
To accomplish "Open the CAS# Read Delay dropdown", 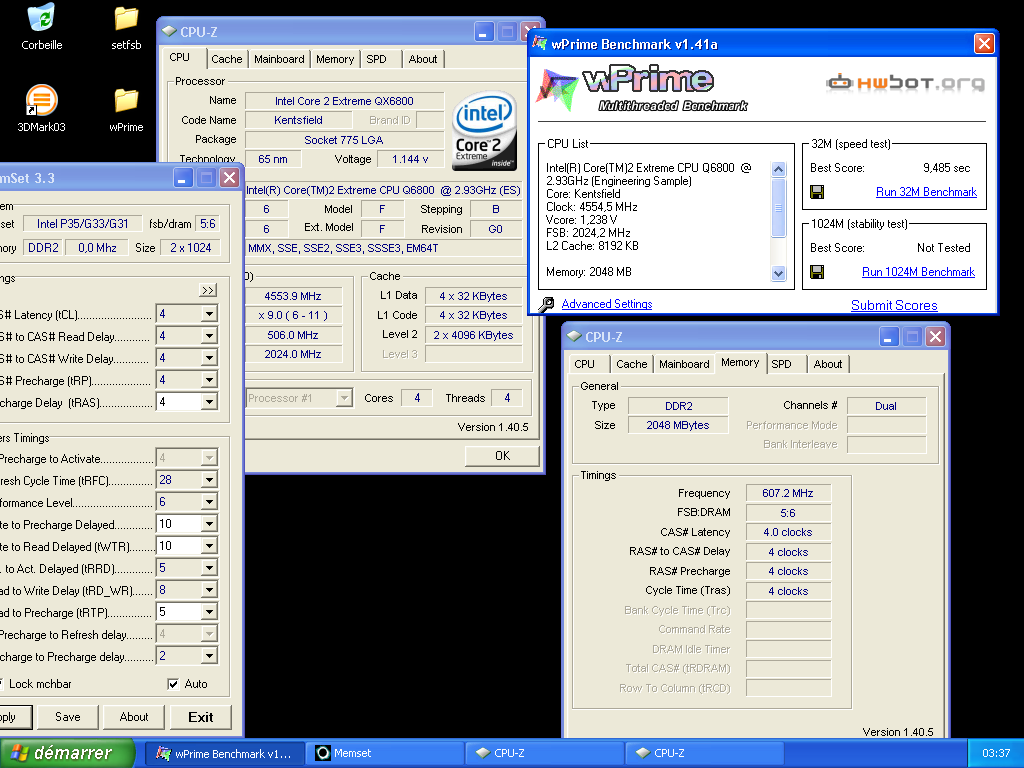I will tap(209, 336).
